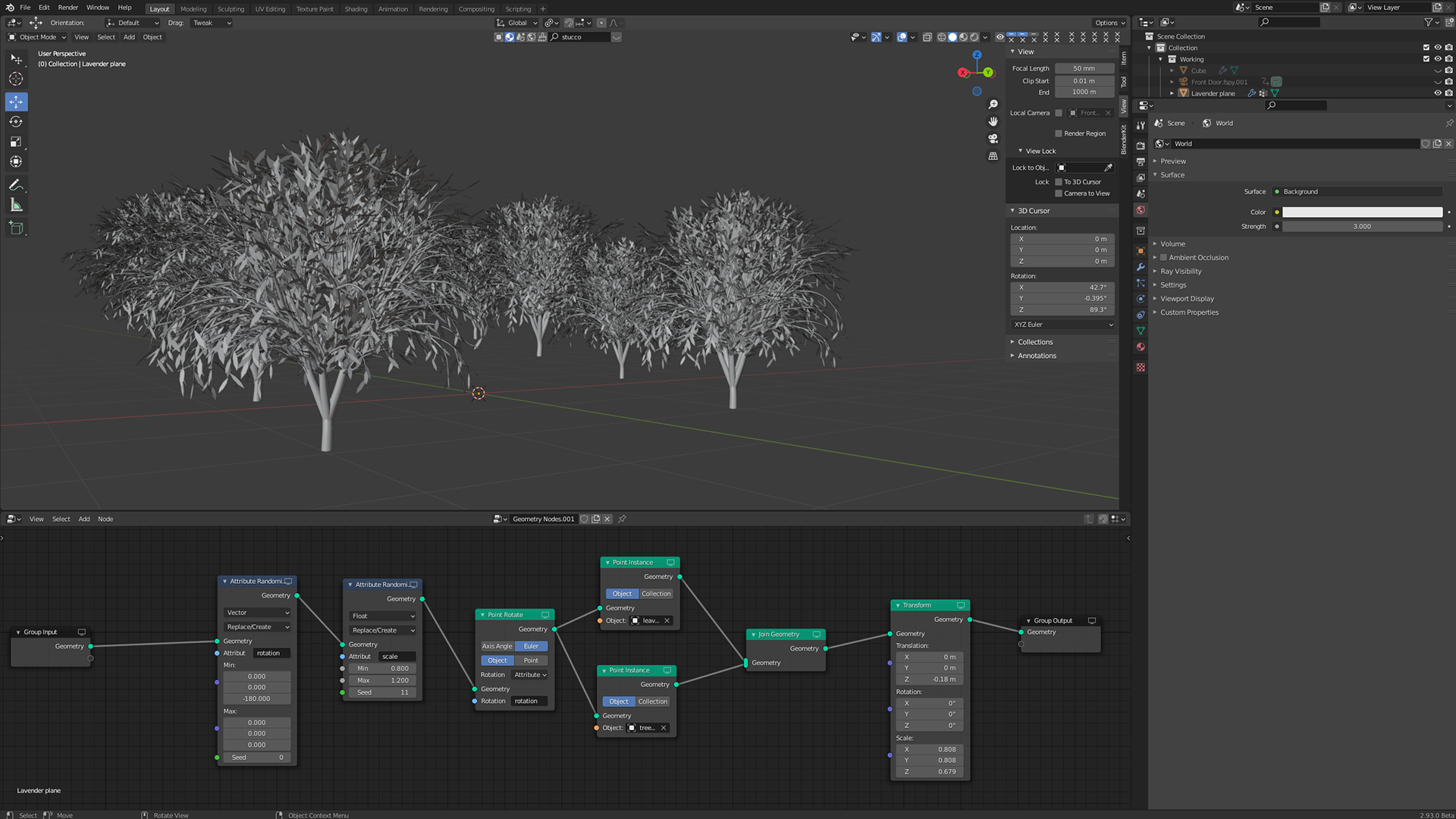Open Global transform orientation dropdown
The image size is (1456, 819).
(517, 23)
